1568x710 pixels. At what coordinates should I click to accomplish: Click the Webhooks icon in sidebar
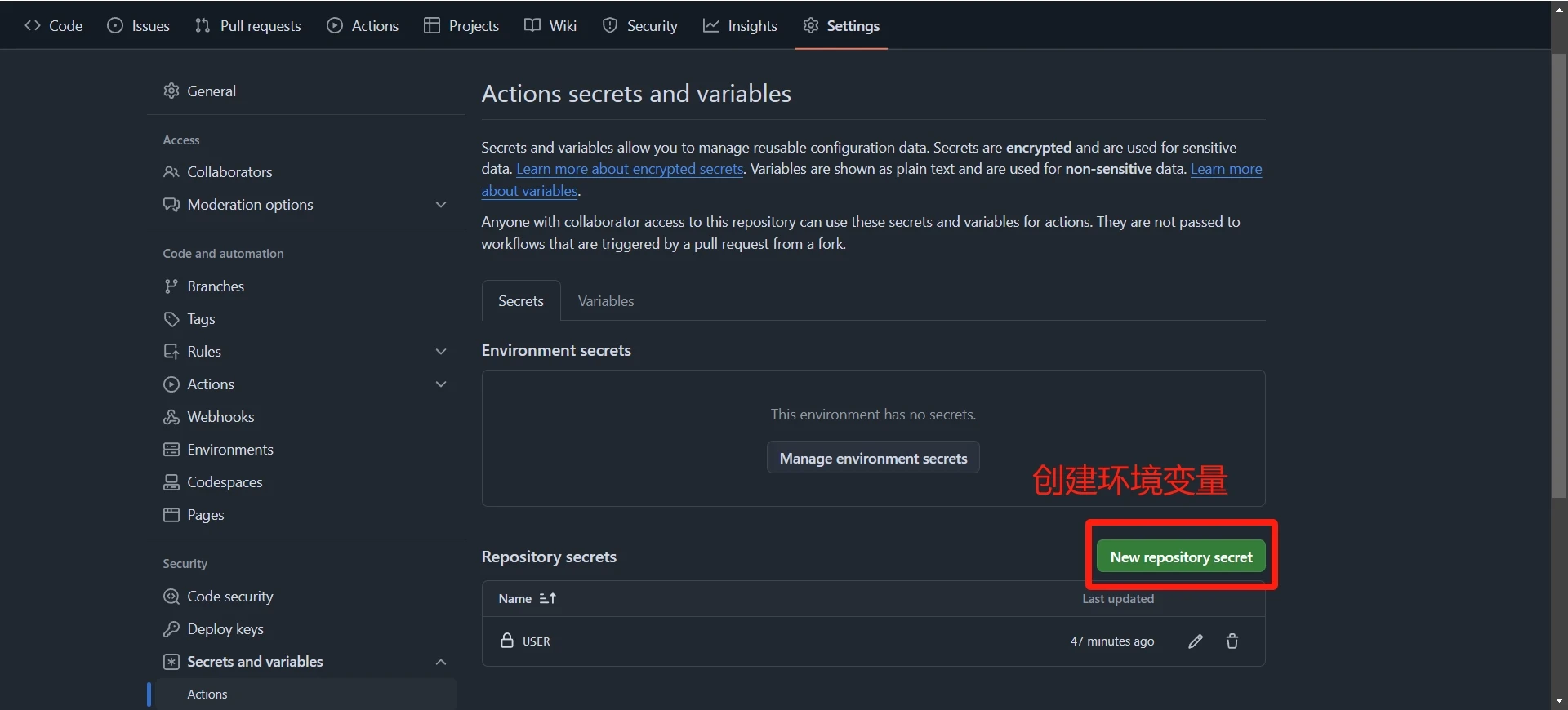[171, 416]
